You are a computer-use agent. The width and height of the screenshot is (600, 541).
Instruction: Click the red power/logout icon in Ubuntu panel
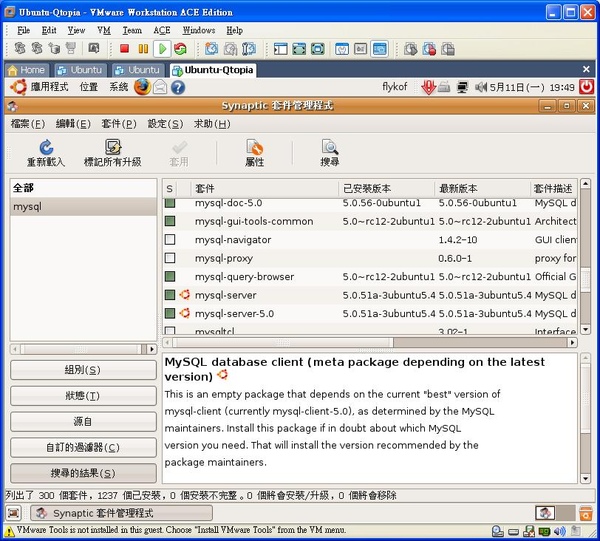tap(586, 87)
